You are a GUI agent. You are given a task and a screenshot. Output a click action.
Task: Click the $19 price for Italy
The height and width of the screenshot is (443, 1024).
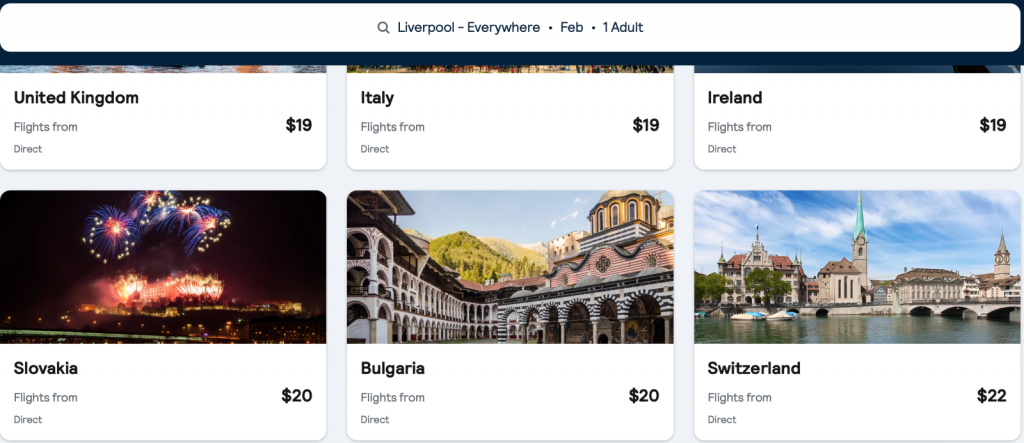click(646, 125)
